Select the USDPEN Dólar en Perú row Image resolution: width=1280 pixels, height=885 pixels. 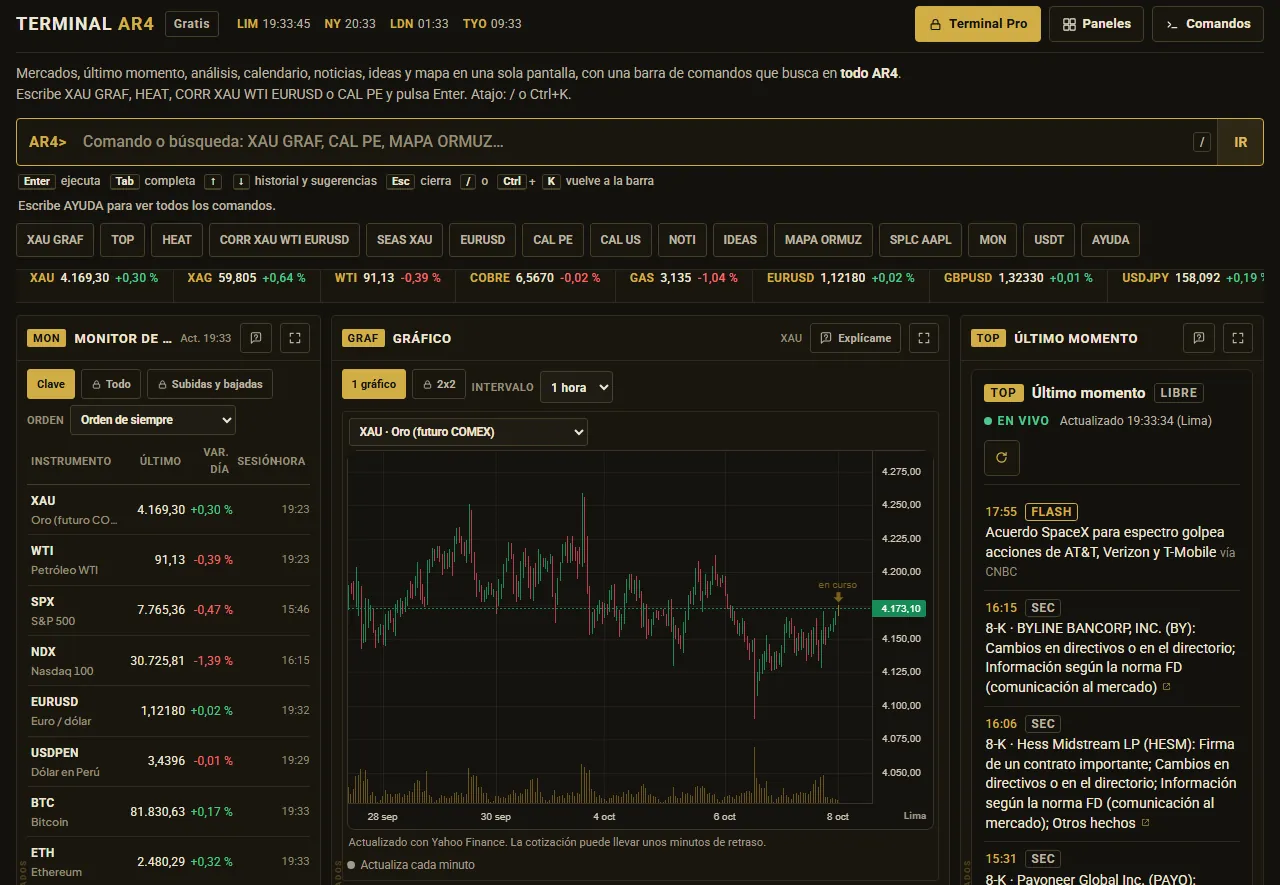(x=170, y=762)
